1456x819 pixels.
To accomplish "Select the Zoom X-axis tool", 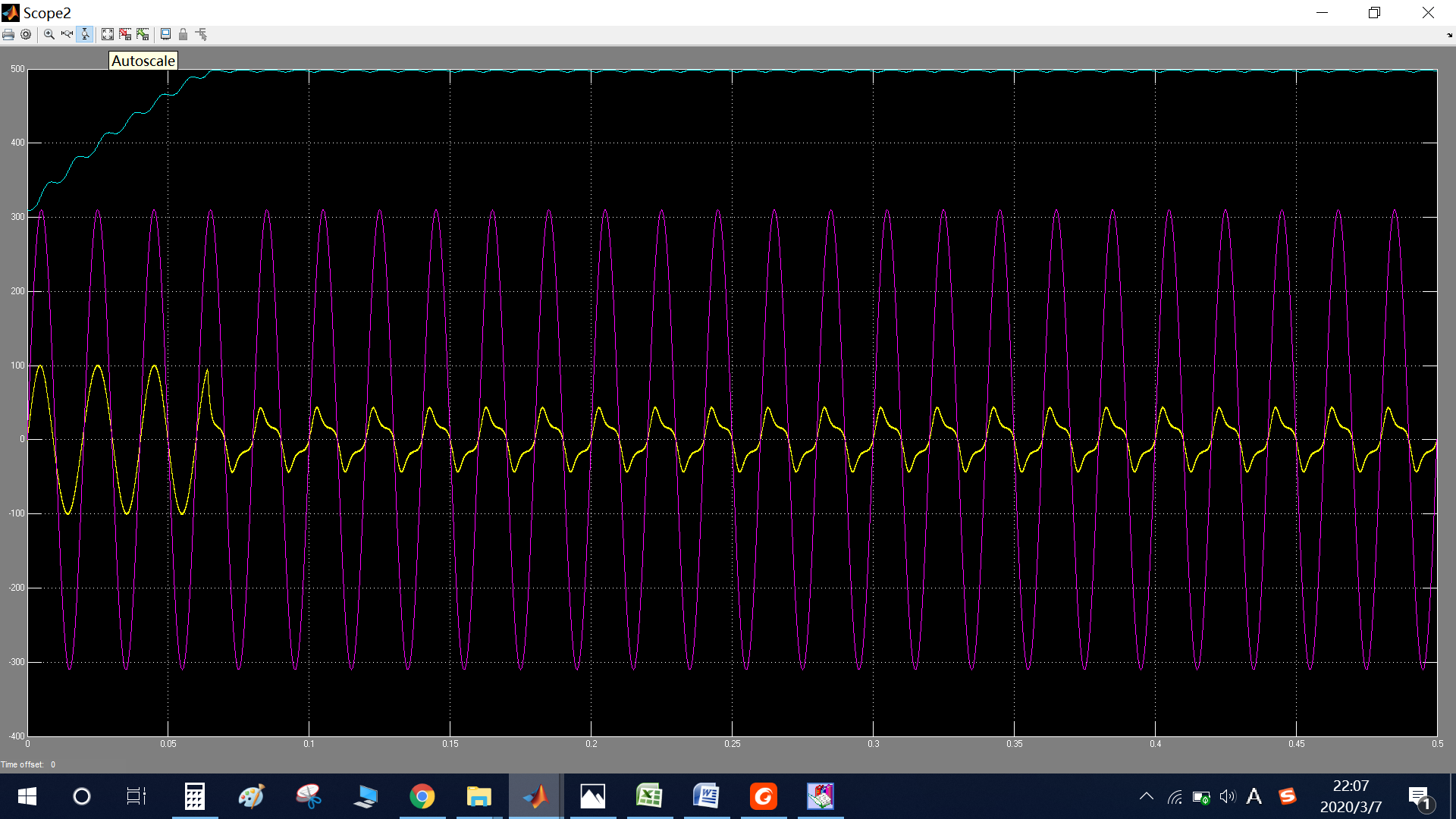I will [67, 34].
